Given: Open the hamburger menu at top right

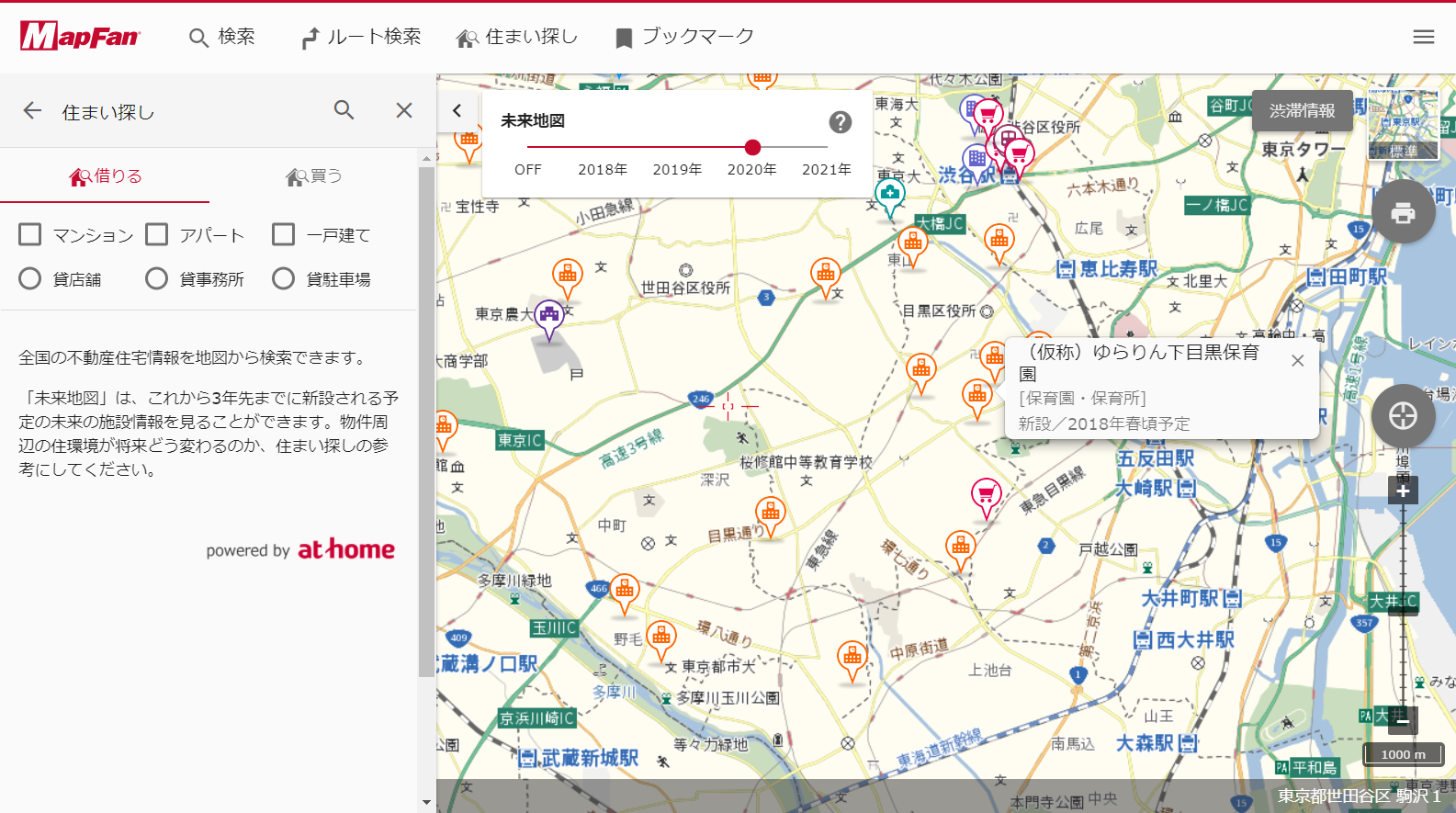Looking at the screenshot, I should coord(1423,37).
